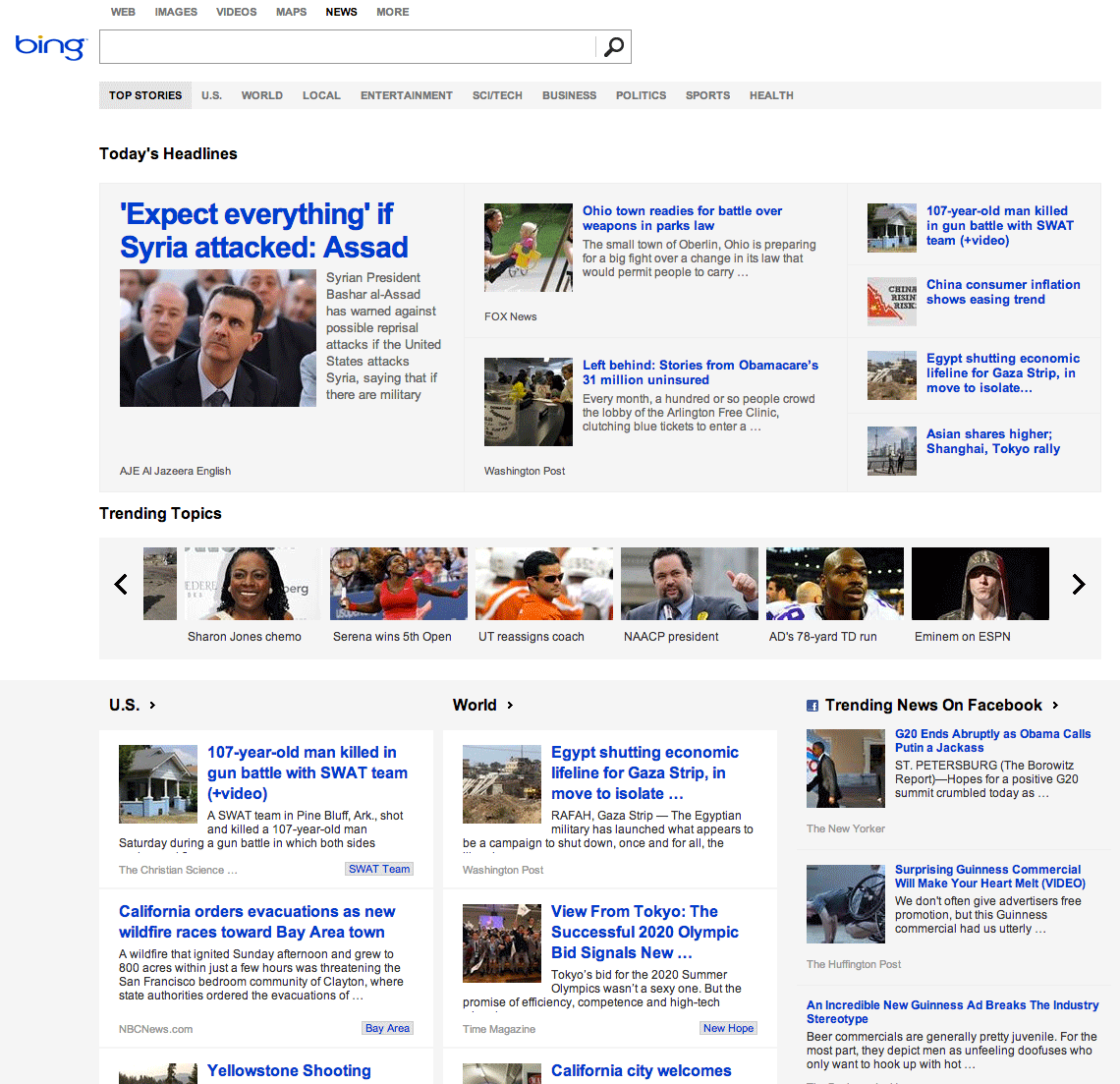Click the Bing logo
Screen dimensions: 1120x1084
point(51,46)
